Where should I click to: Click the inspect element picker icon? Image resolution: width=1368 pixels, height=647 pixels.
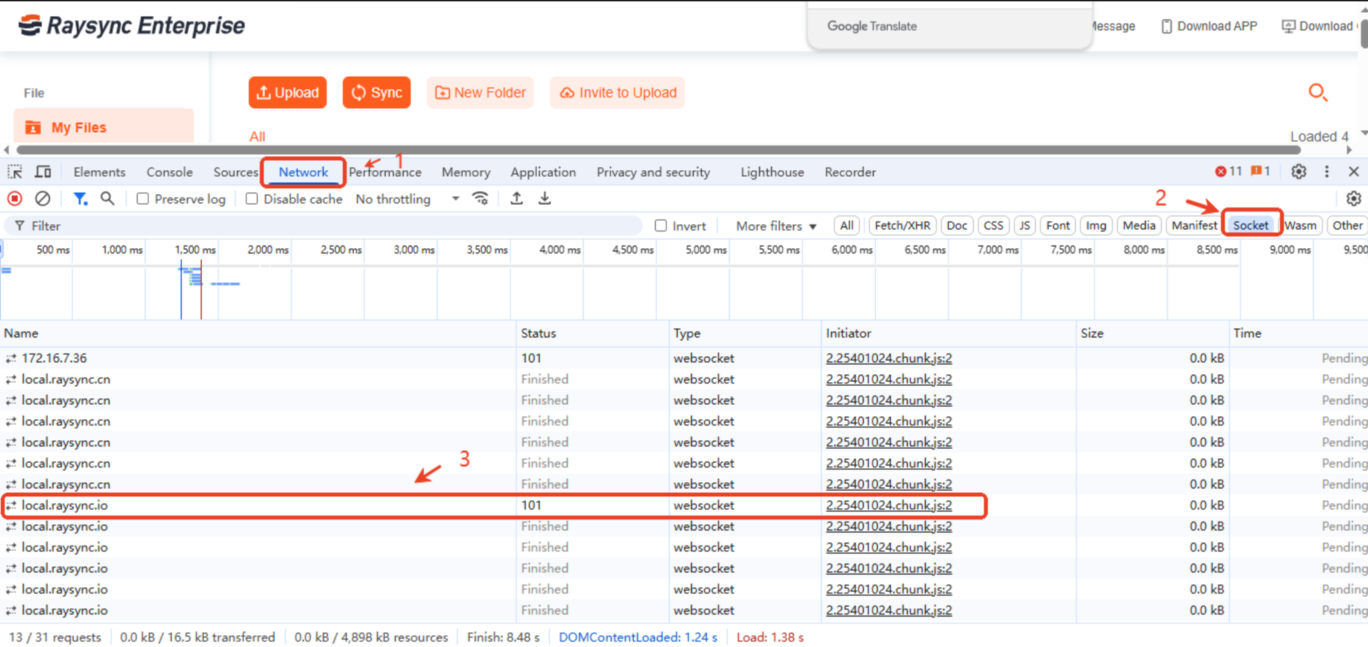pyautogui.click(x=15, y=172)
